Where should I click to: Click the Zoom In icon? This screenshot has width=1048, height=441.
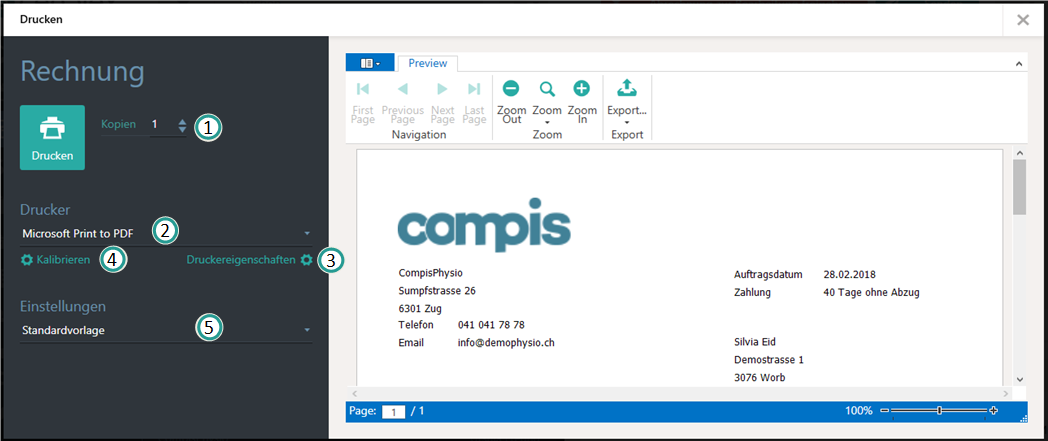click(x=582, y=88)
